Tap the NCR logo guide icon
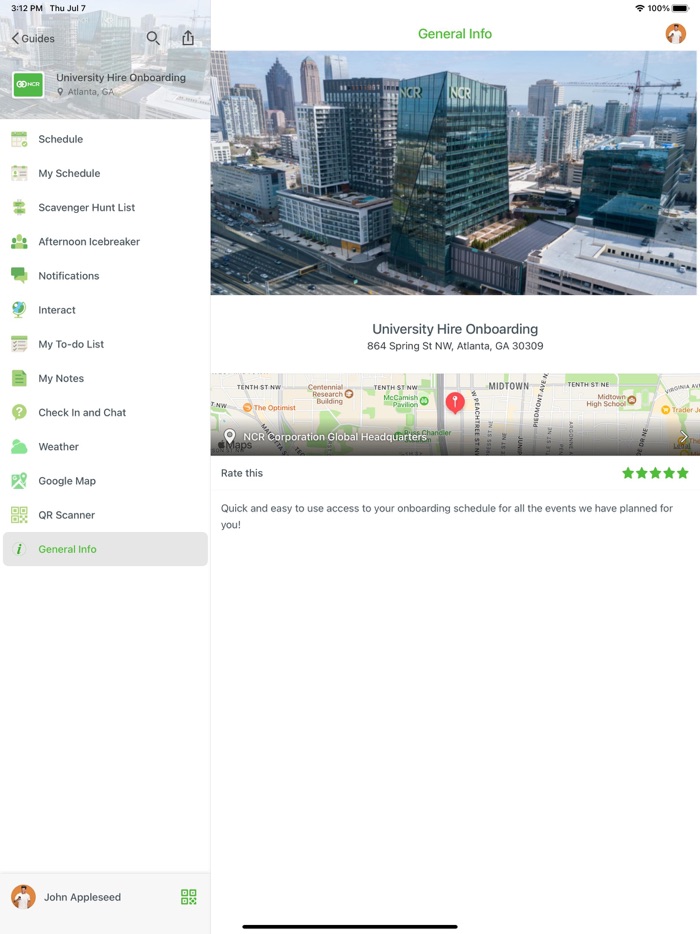The image size is (700, 934). click(28, 84)
